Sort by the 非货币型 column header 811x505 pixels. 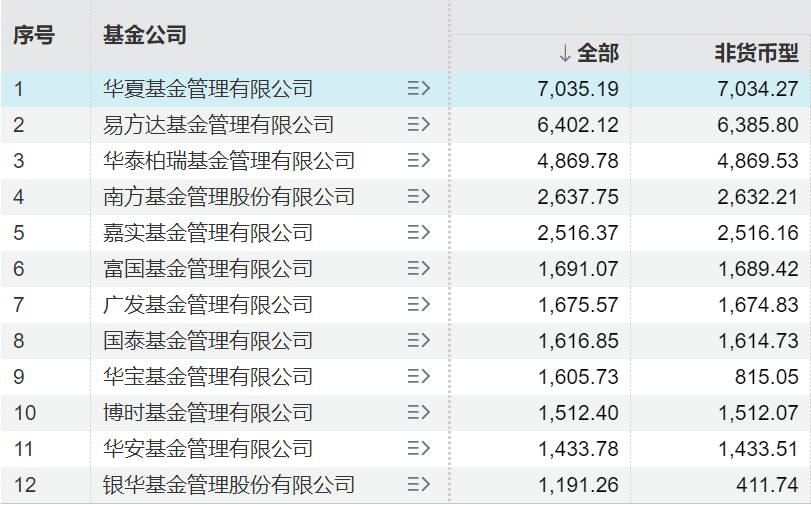(757, 53)
